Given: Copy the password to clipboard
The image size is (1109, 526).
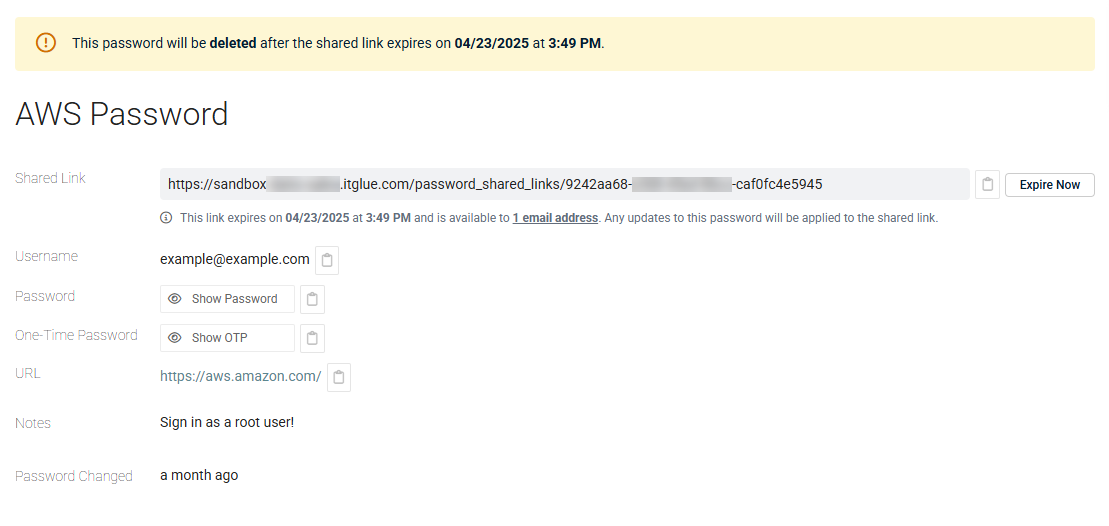Looking at the screenshot, I should click(x=313, y=299).
